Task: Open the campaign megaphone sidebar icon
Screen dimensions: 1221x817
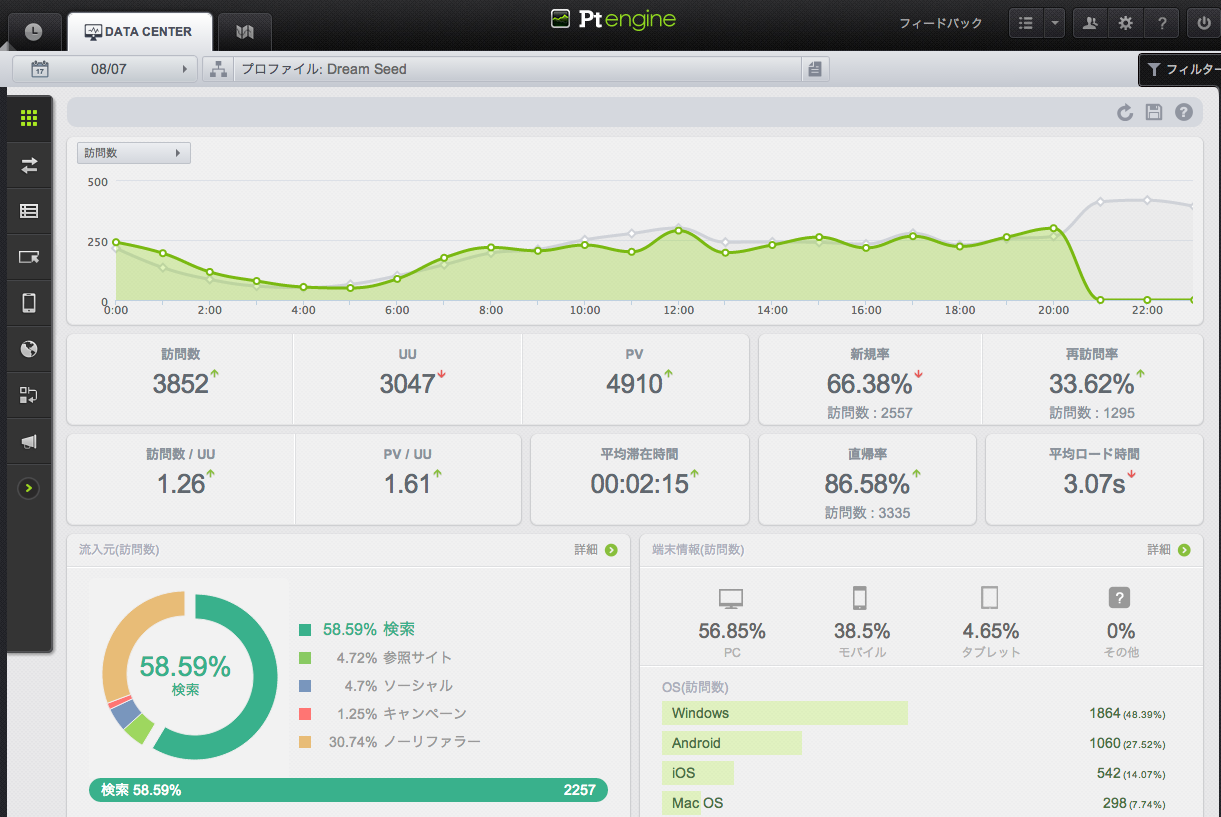Action: click(29, 441)
